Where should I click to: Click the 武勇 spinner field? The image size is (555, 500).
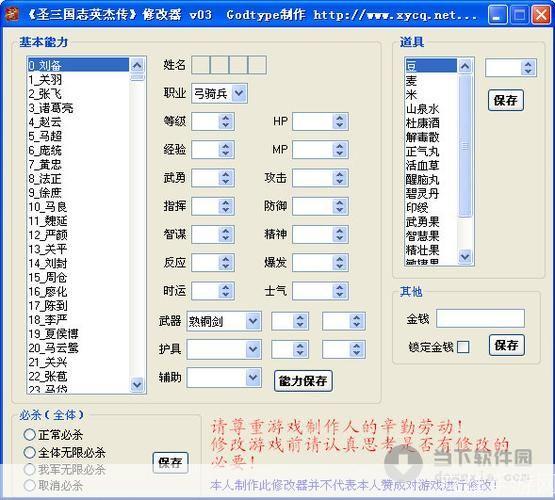(212, 178)
